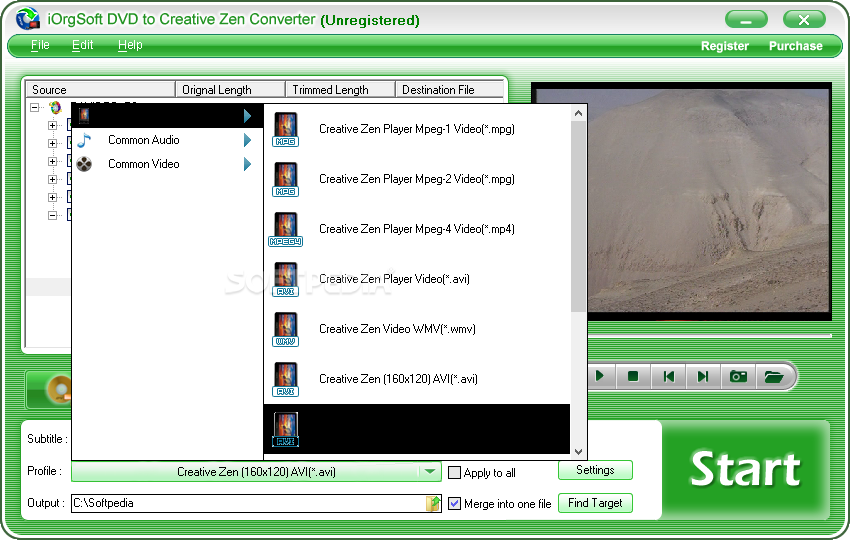
Task: Expand the first plus node under DVD root
Action: point(52,125)
